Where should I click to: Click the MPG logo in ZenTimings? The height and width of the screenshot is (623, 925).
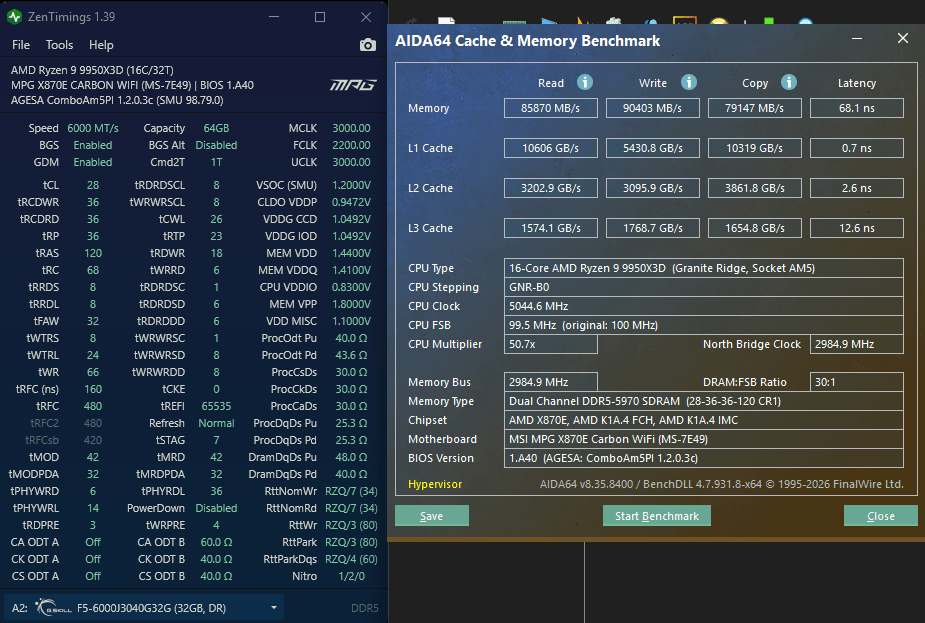[353, 86]
